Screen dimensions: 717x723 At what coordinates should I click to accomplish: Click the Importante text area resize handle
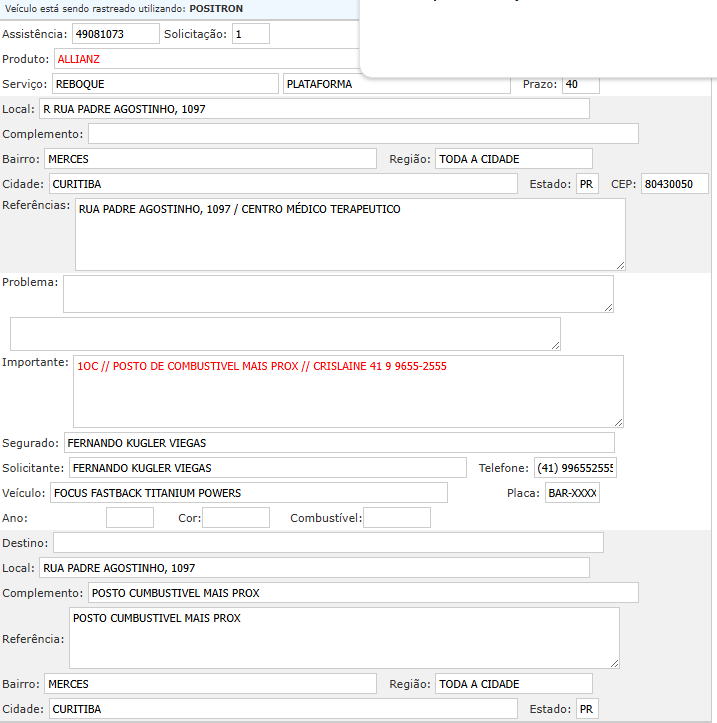[x=618, y=422]
